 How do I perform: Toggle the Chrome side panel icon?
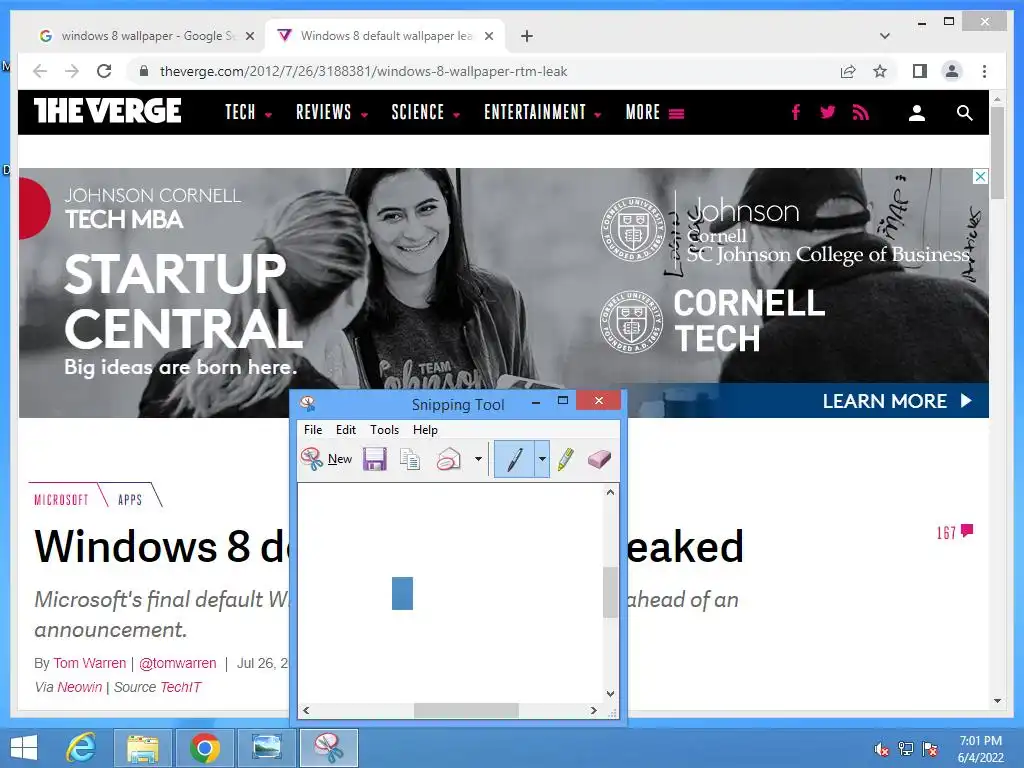920,71
